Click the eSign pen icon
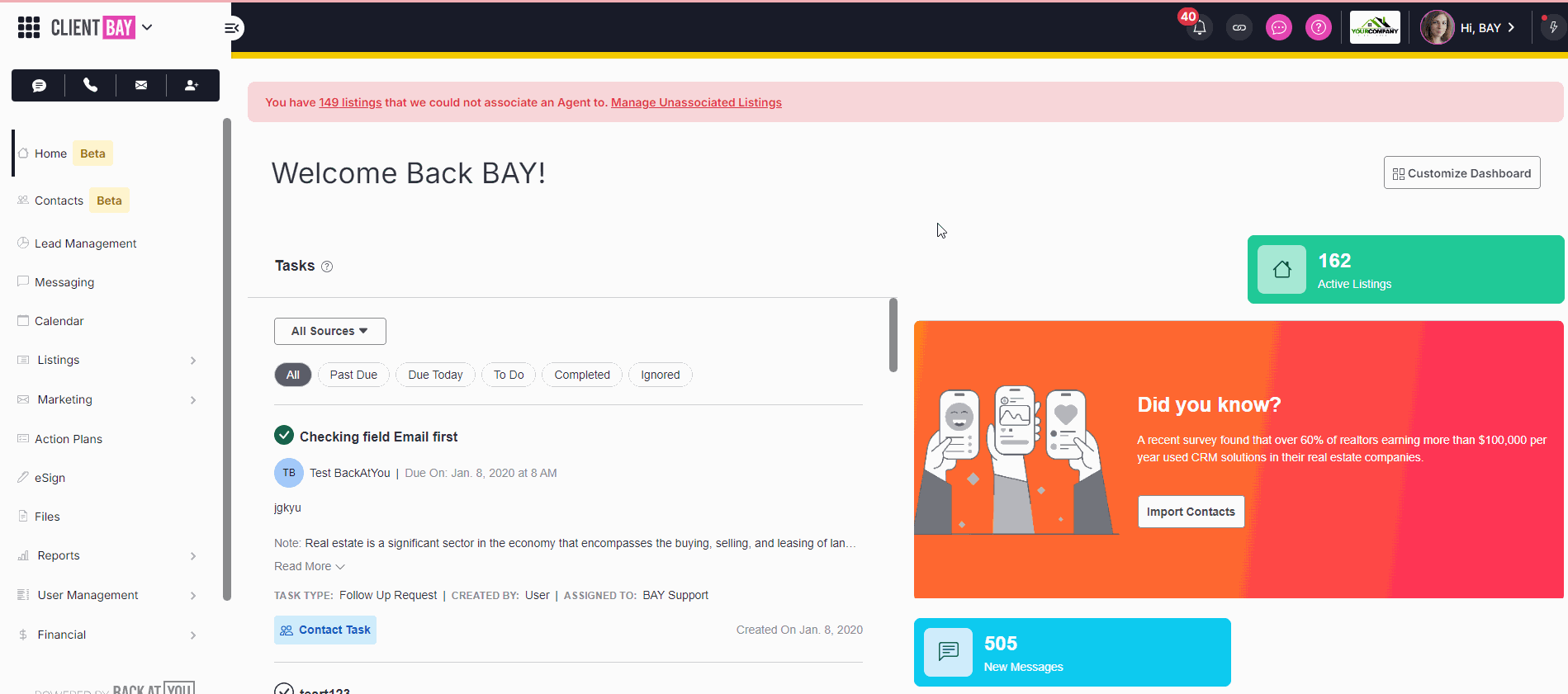Image resolution: width=1568 pixels, height=694 pixels. (23, 477)
